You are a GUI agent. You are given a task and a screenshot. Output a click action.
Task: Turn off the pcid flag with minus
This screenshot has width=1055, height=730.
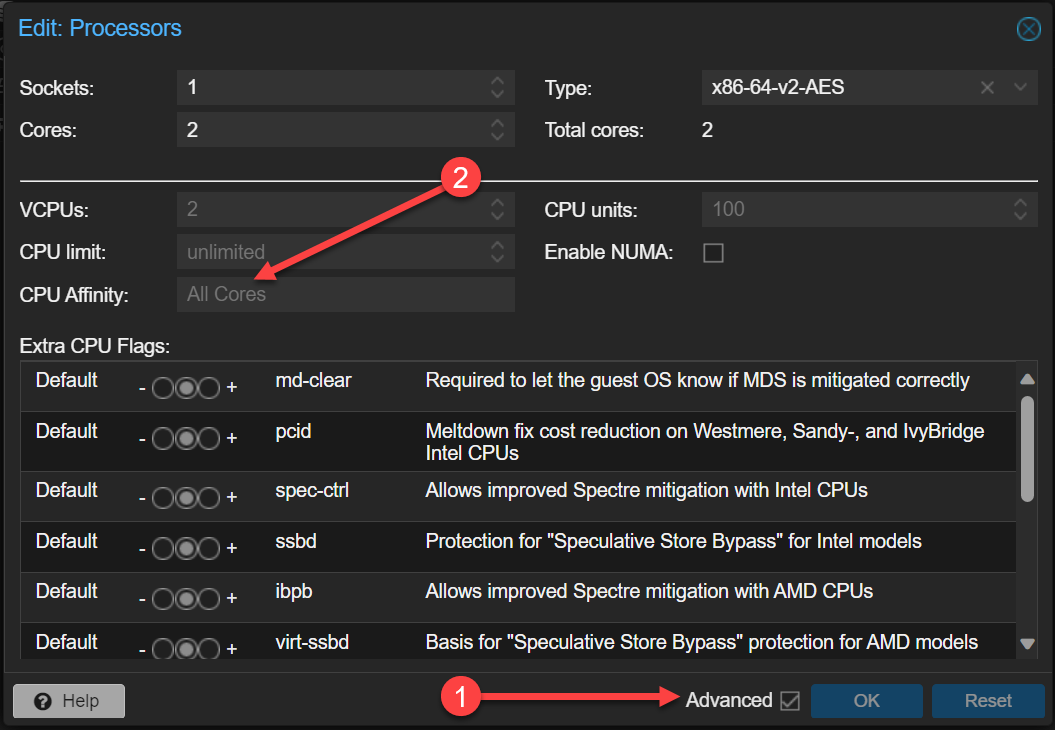coord(163,439)
